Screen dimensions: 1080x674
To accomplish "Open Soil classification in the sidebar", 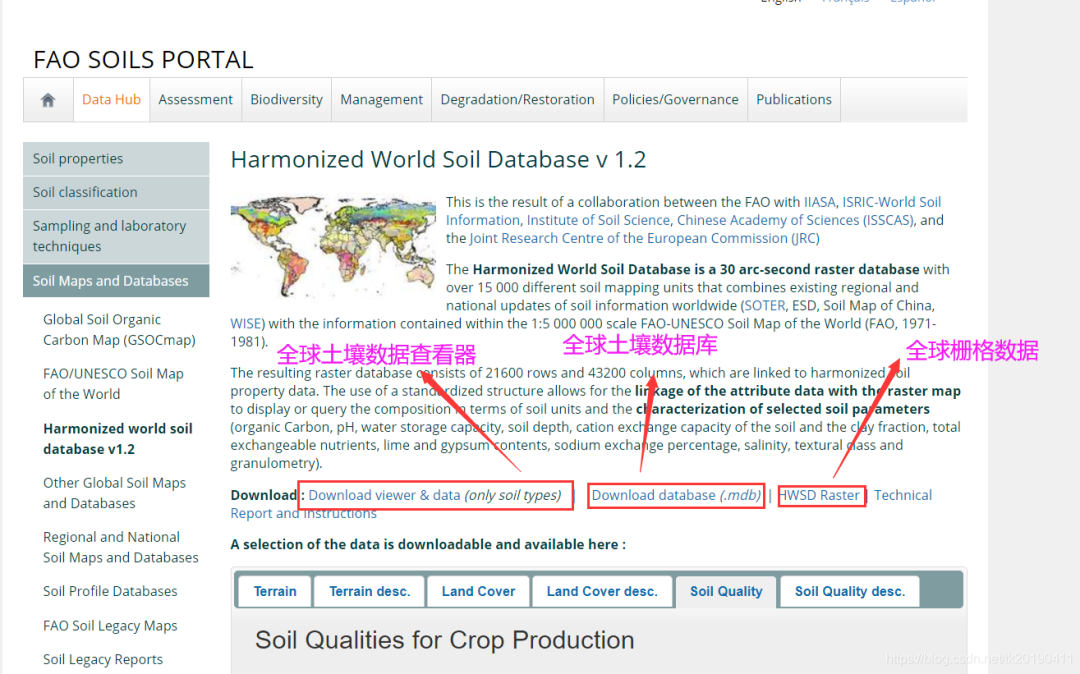I will (x=84, y=192).
